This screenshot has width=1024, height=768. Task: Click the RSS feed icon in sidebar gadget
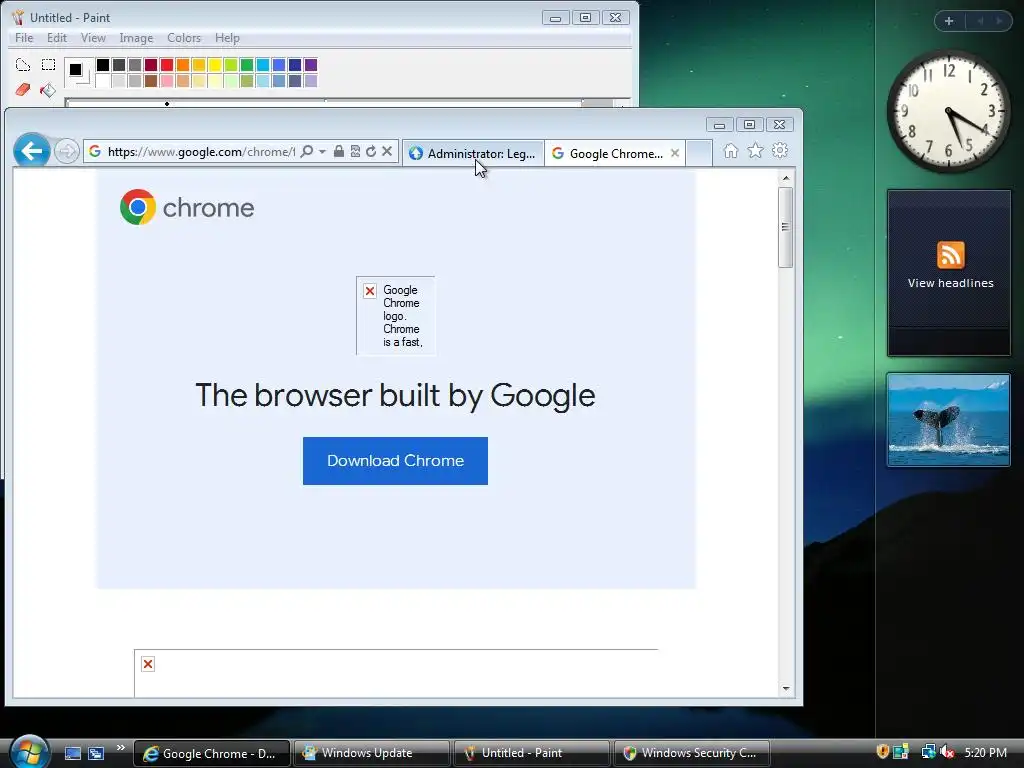coord(950,255)
